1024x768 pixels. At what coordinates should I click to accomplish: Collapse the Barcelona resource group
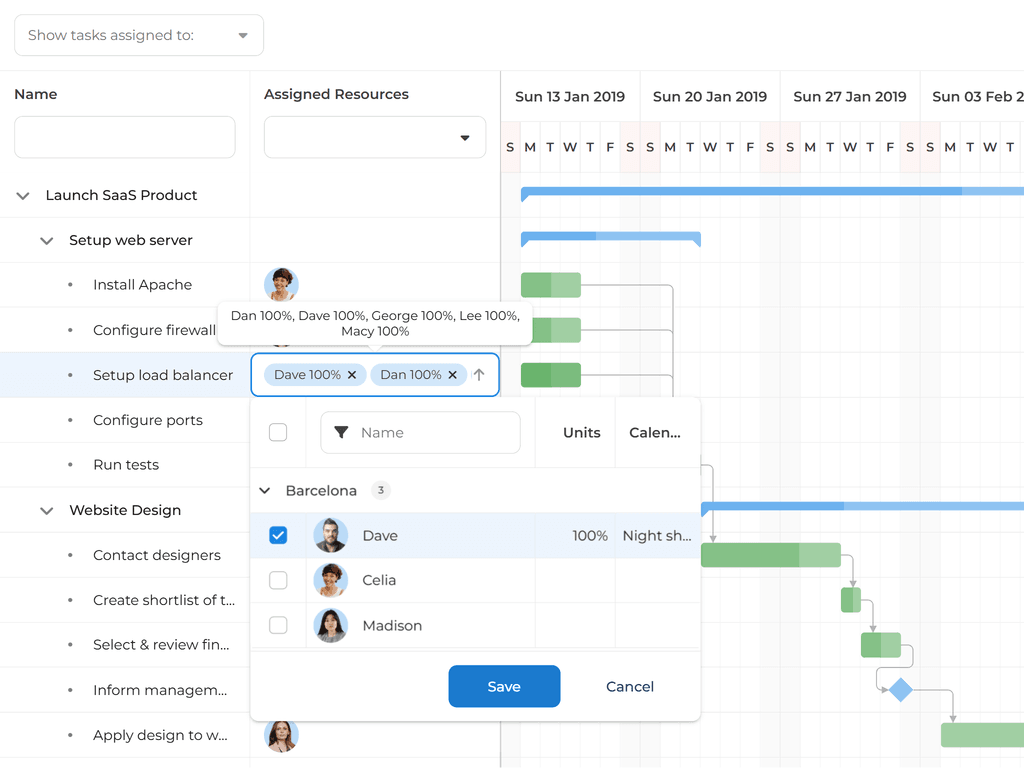point(264,490)
